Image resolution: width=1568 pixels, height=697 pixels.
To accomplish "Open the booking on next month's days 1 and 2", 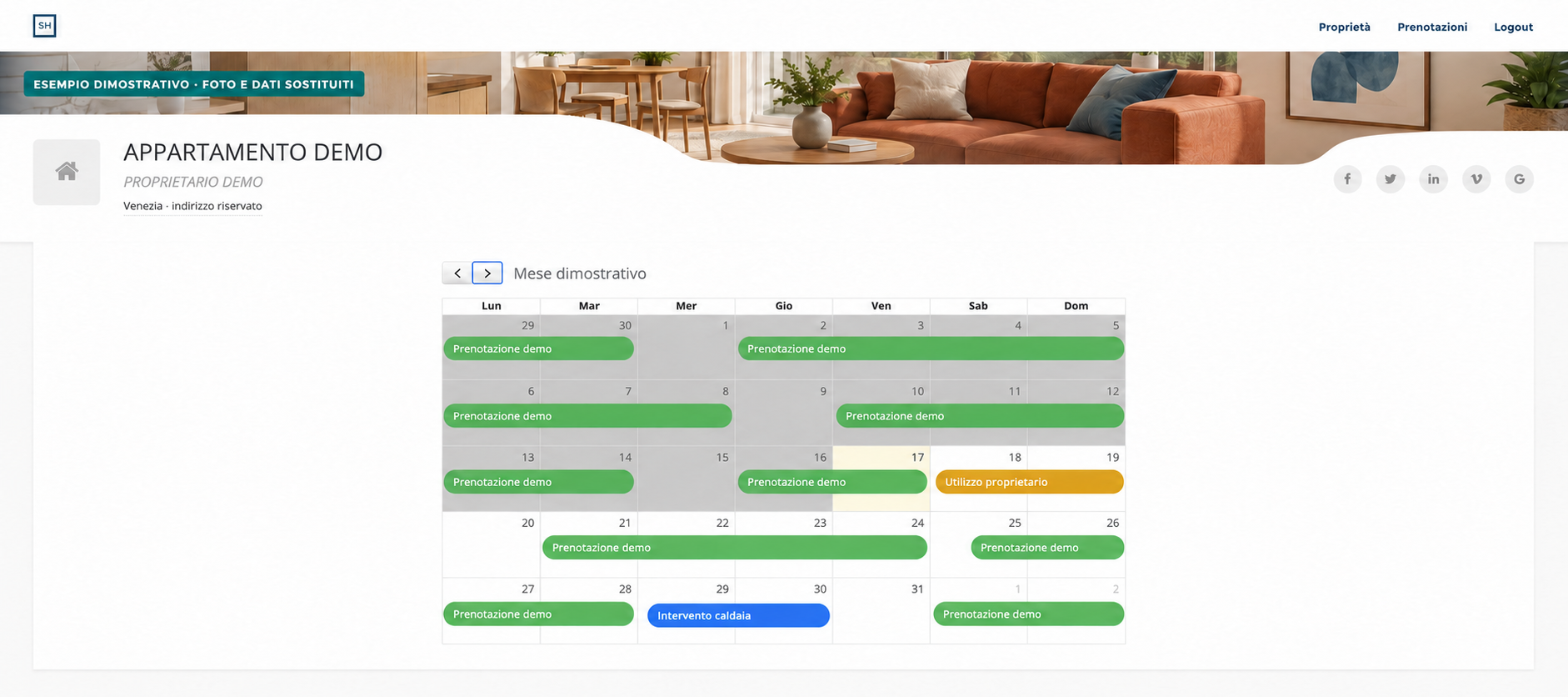I will (1028, 614).
